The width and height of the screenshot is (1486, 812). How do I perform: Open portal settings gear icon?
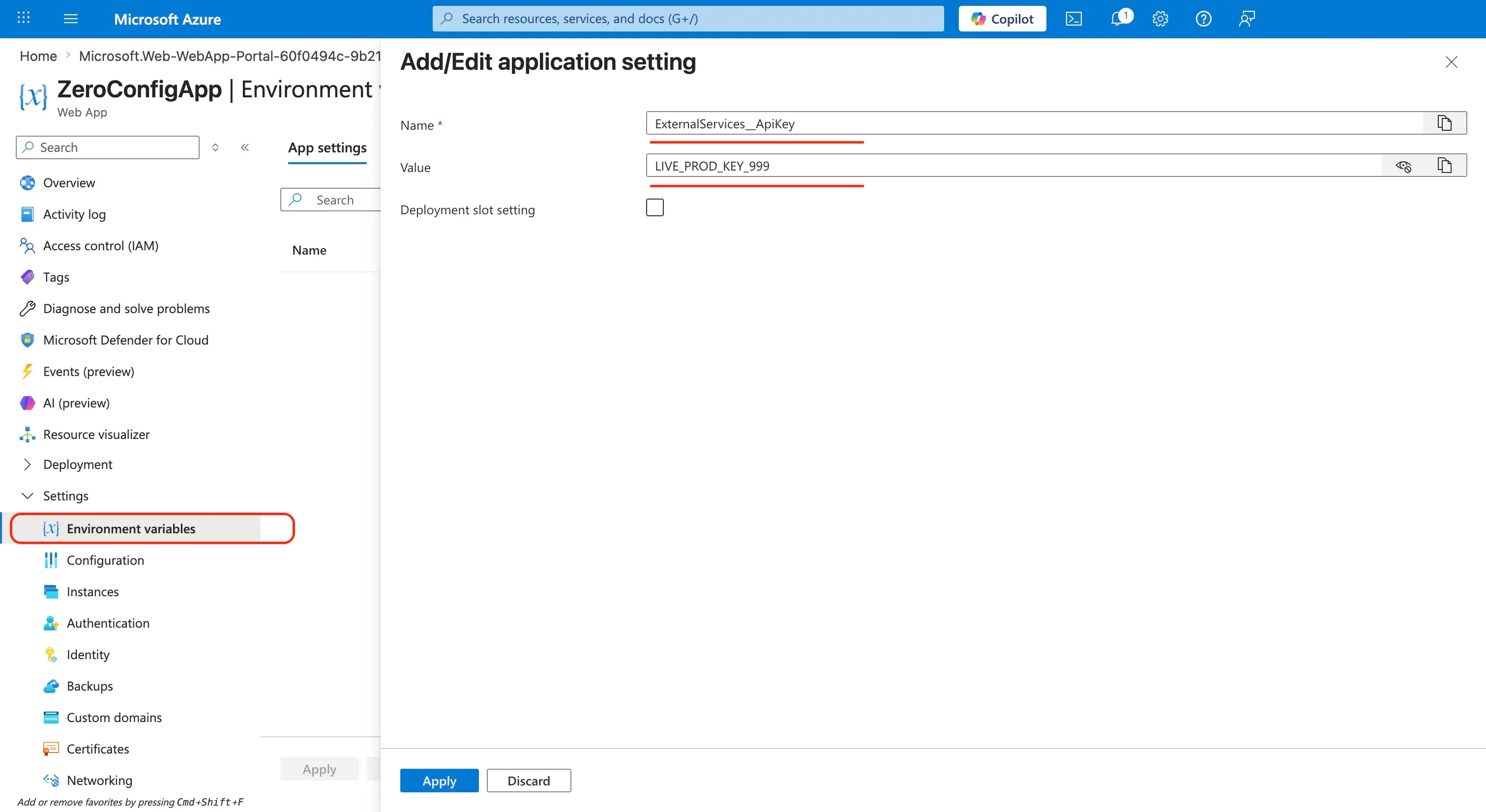pyautogui.click(x=1160, y=19)
